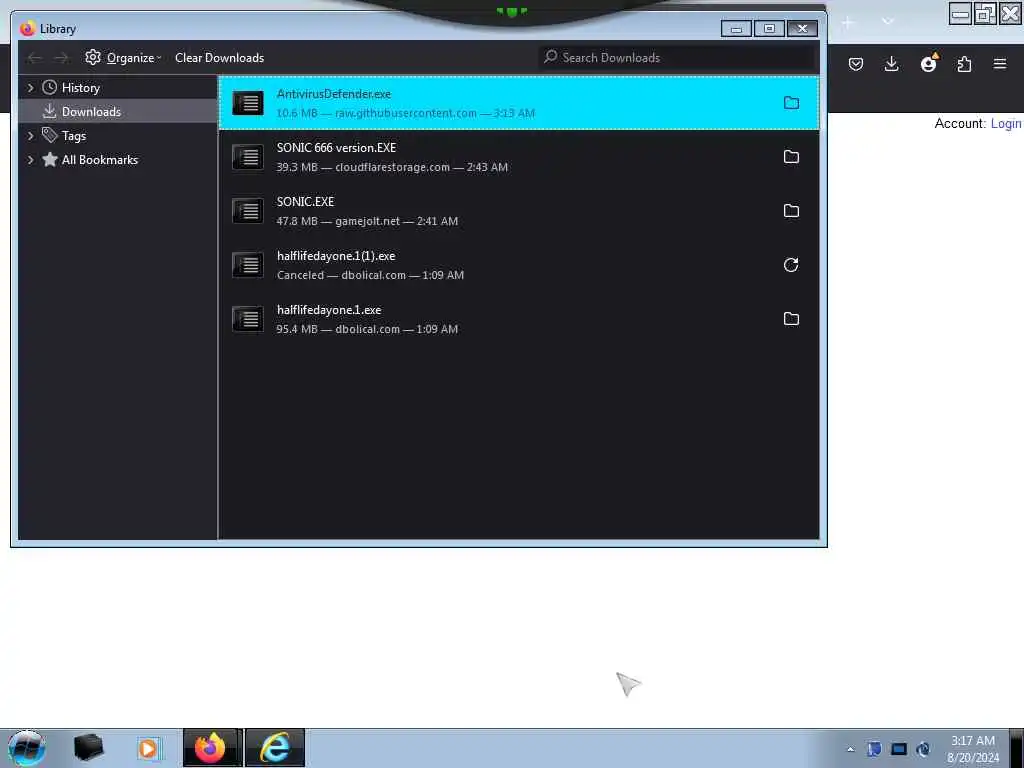The height and width of the screenshot is (768, 1024).
Task: Select the SONIC 666 version.EXE filename
Action: pyautogui.click(x=336, y=148)
